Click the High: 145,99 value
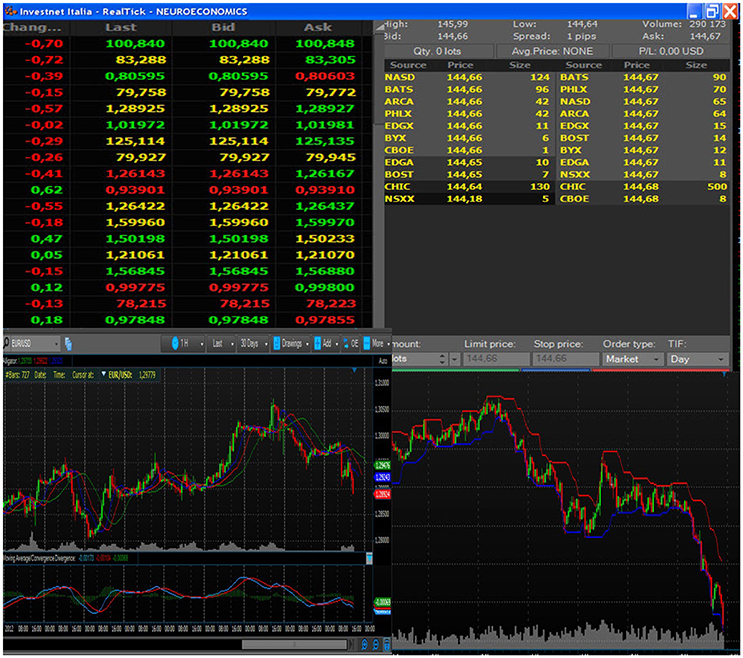743x658 pixels. click(452, 24)
